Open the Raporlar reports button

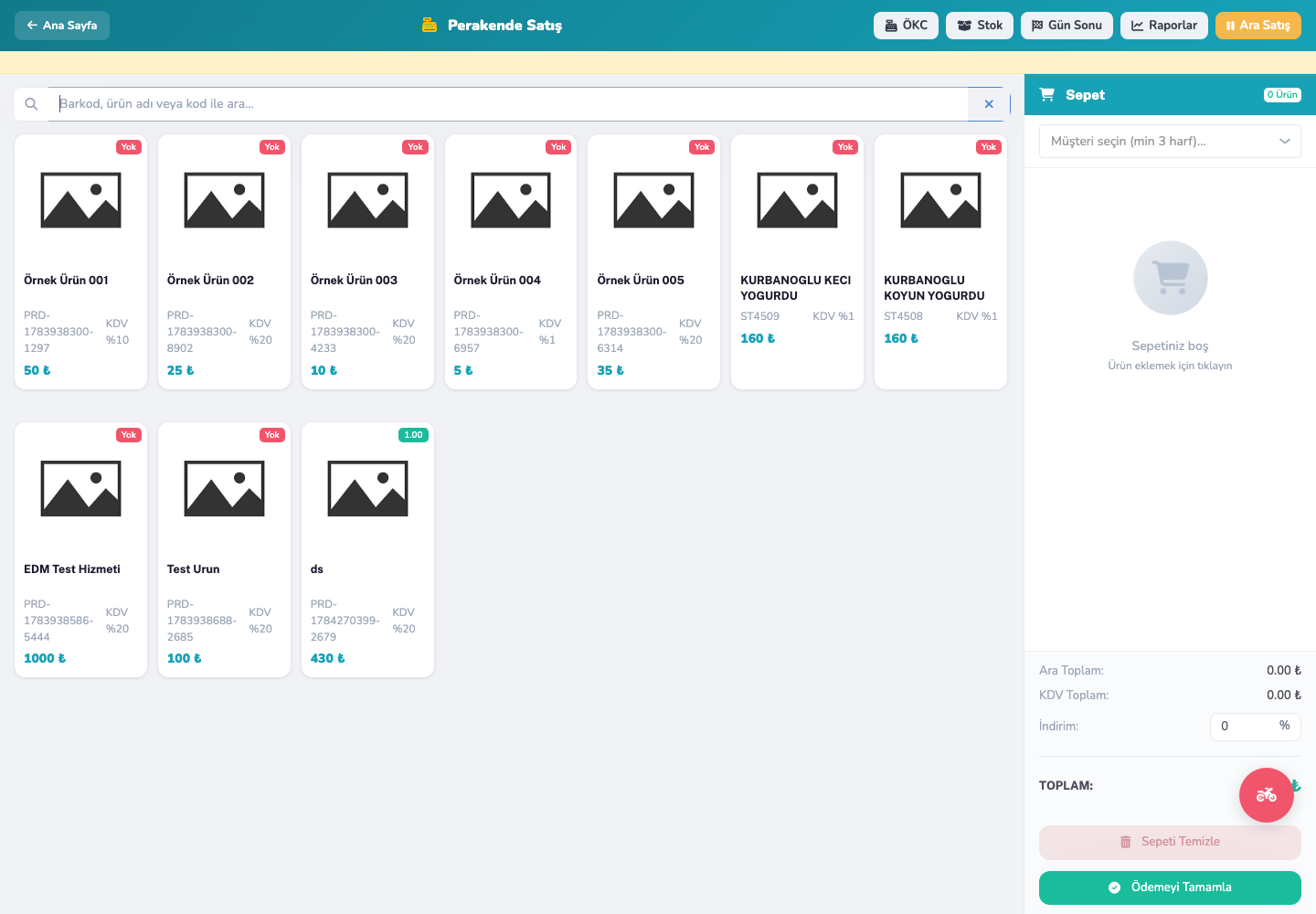tap(1164, 26)
